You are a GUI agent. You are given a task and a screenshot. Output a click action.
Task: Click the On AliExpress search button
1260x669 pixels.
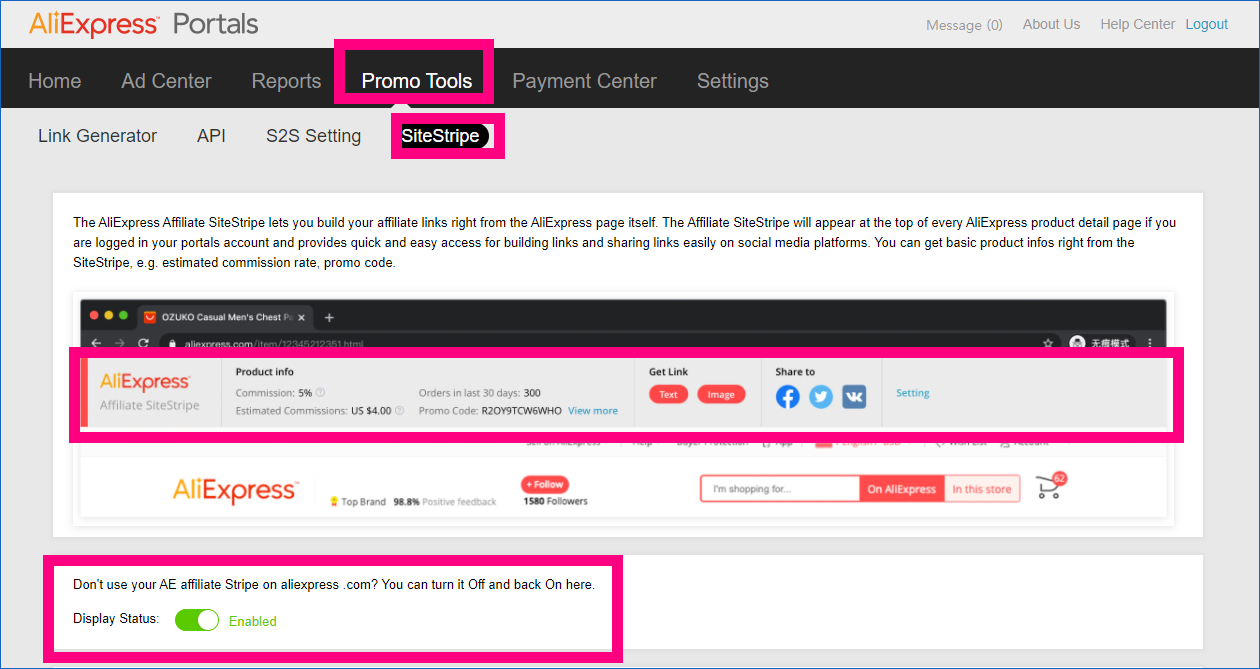tap(902, 489)
